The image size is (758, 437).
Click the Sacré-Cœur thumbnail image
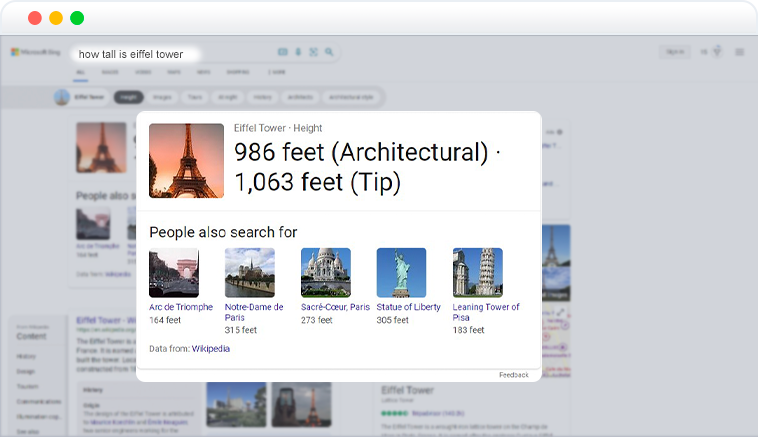(x=325, y=273)
